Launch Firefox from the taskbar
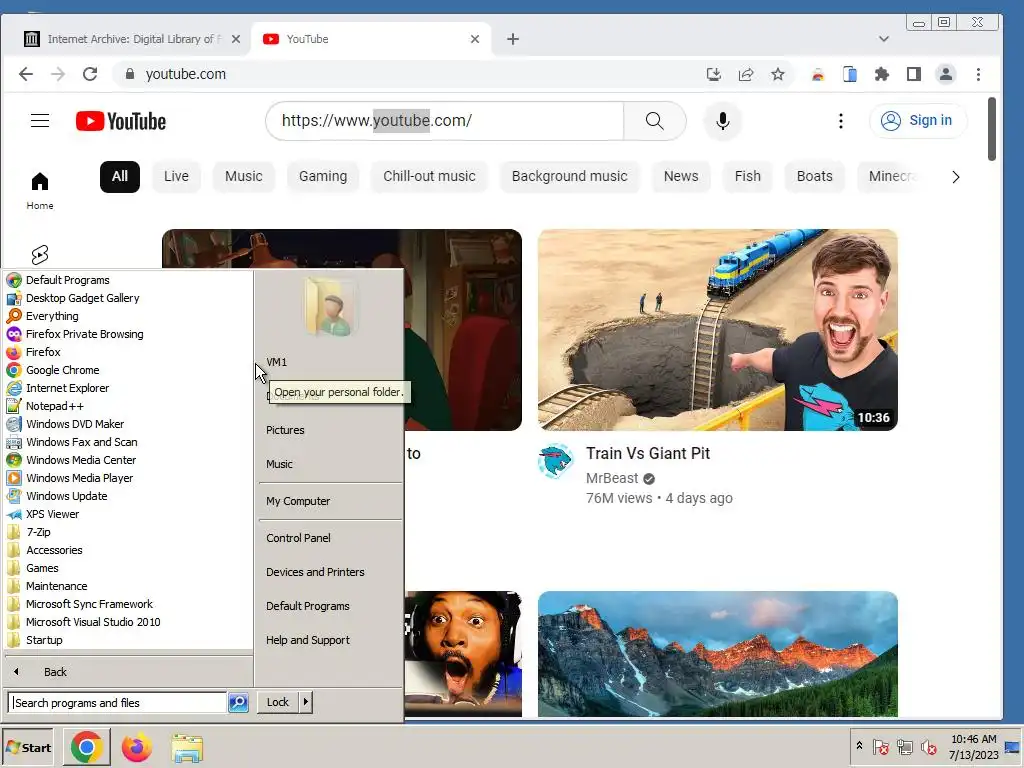 click(x=136, y=747)
